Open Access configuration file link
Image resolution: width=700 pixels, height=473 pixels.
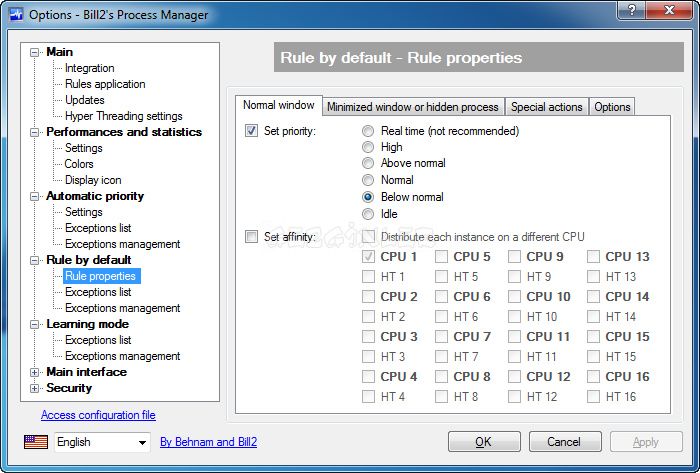point(98,415)
